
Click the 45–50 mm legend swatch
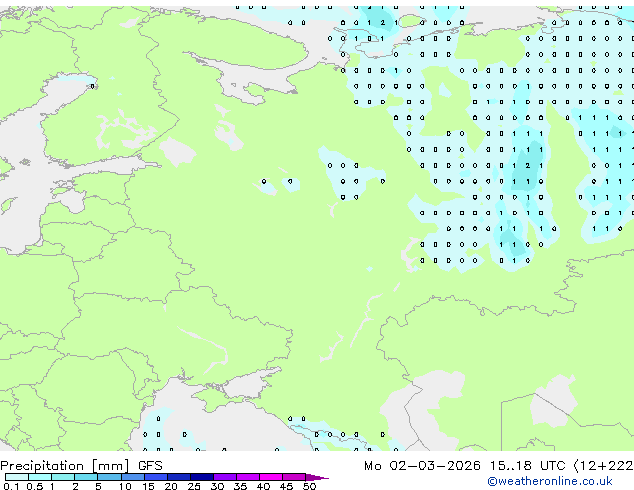click(x=294, y=477)
